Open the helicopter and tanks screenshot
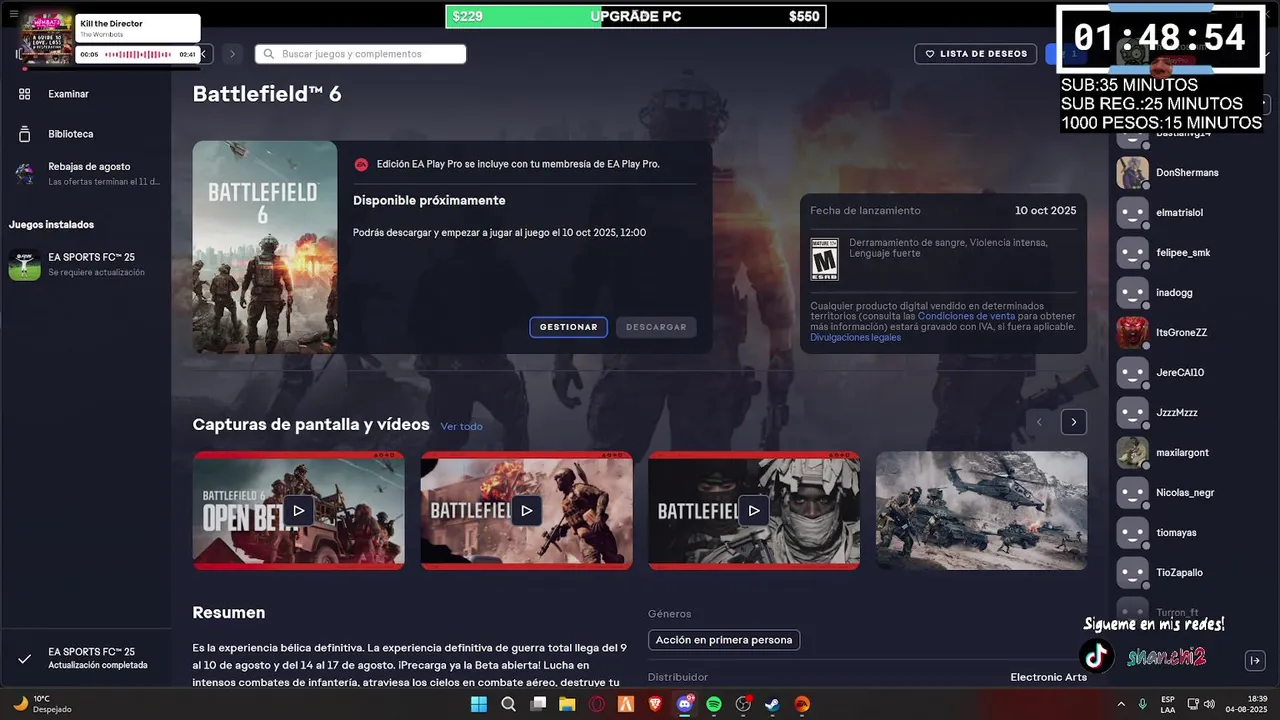 pyautogui.click(x=981, y=510)
